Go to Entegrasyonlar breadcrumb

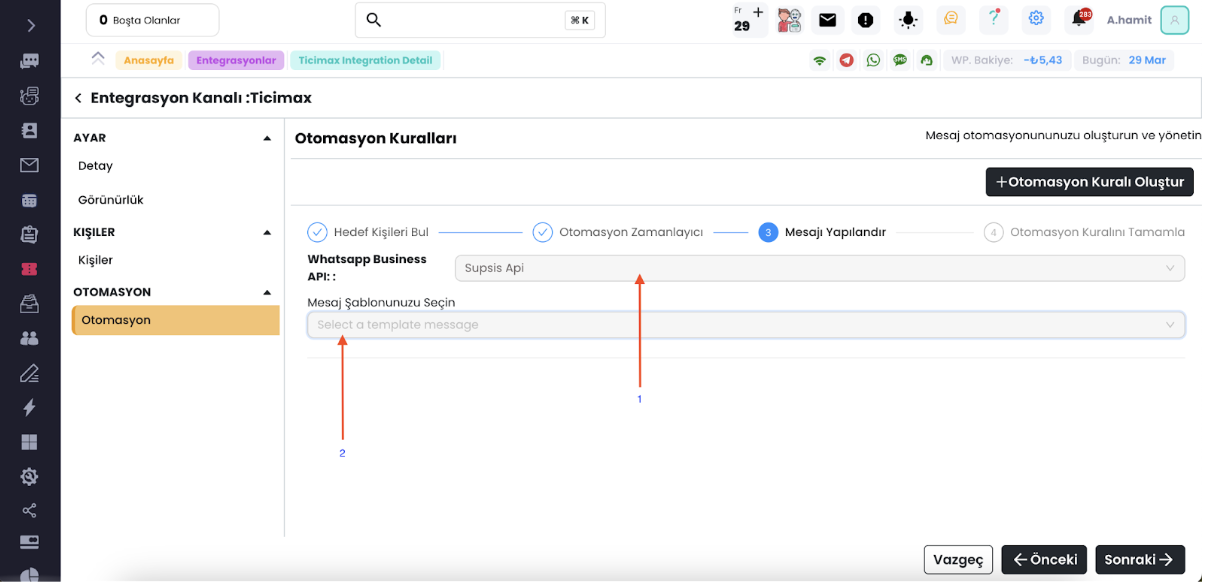tap(236, 60)
